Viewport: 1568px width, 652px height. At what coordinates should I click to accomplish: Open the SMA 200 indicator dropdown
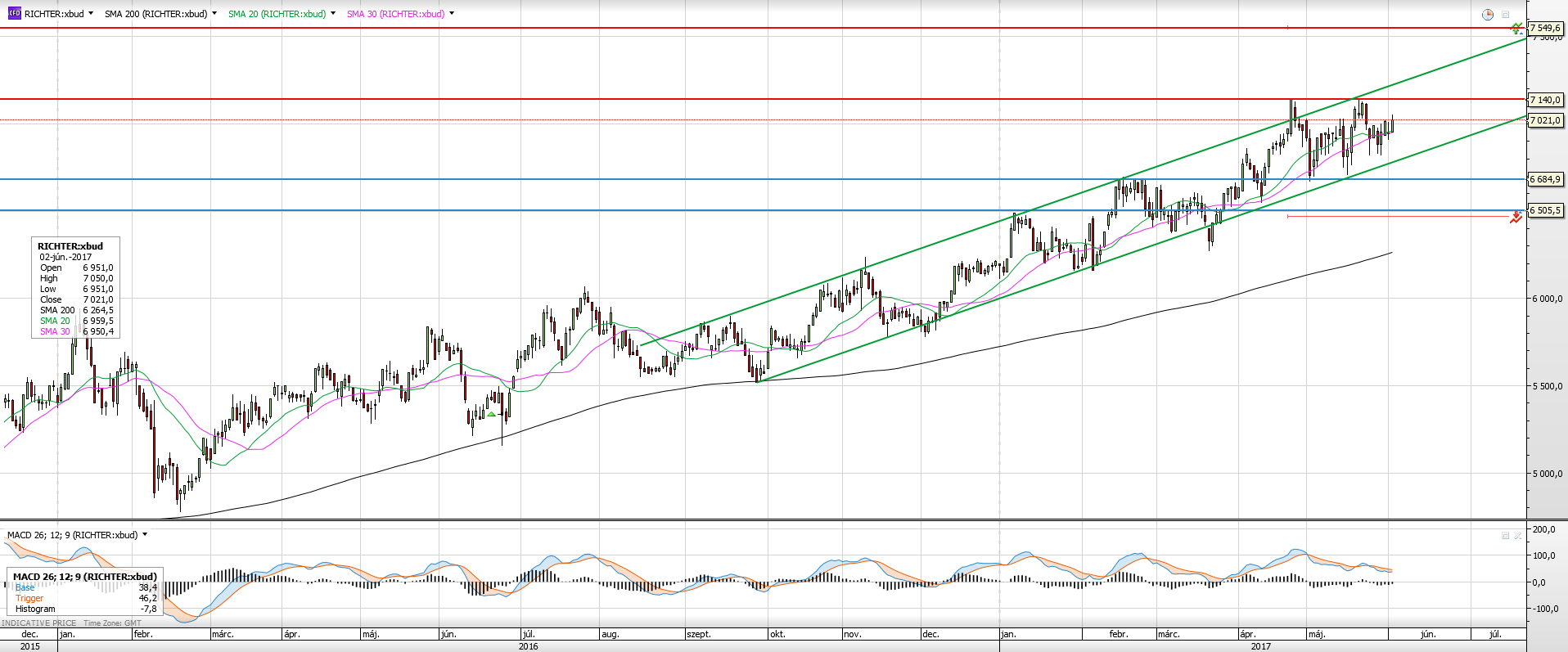(214, 14)
